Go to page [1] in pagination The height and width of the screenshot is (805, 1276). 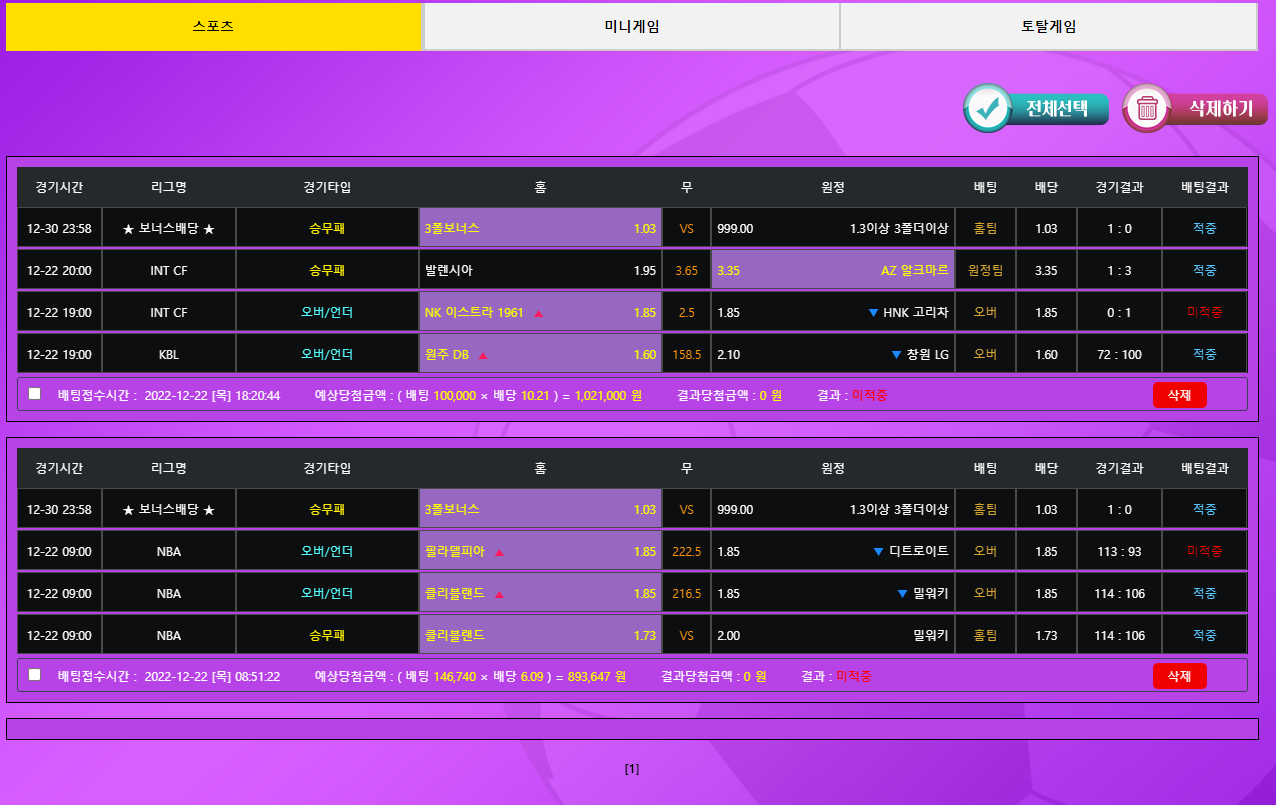click(632, 769)
